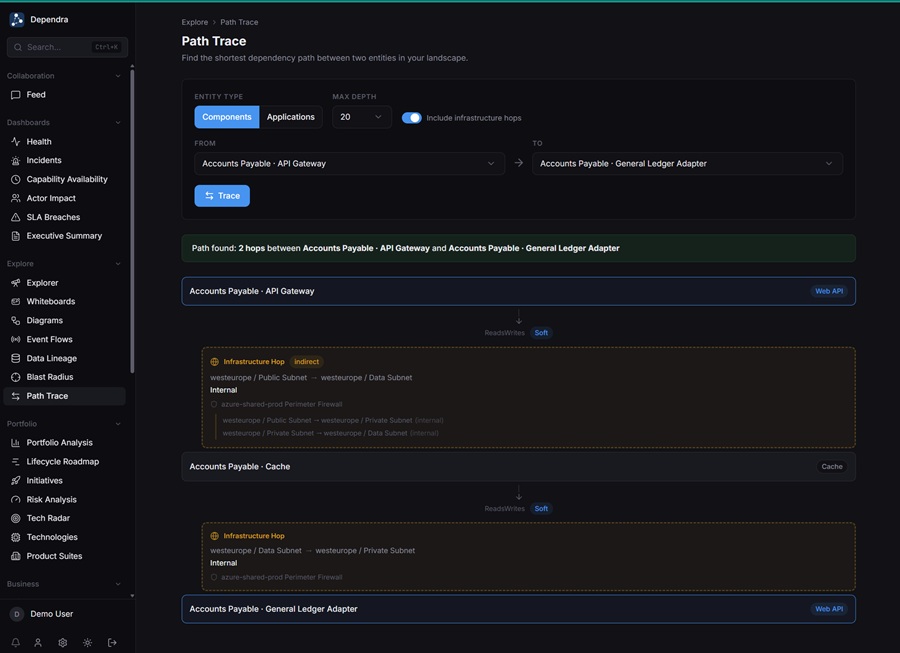Open notifications bell in sidebar footer

[x=15, y=643]
